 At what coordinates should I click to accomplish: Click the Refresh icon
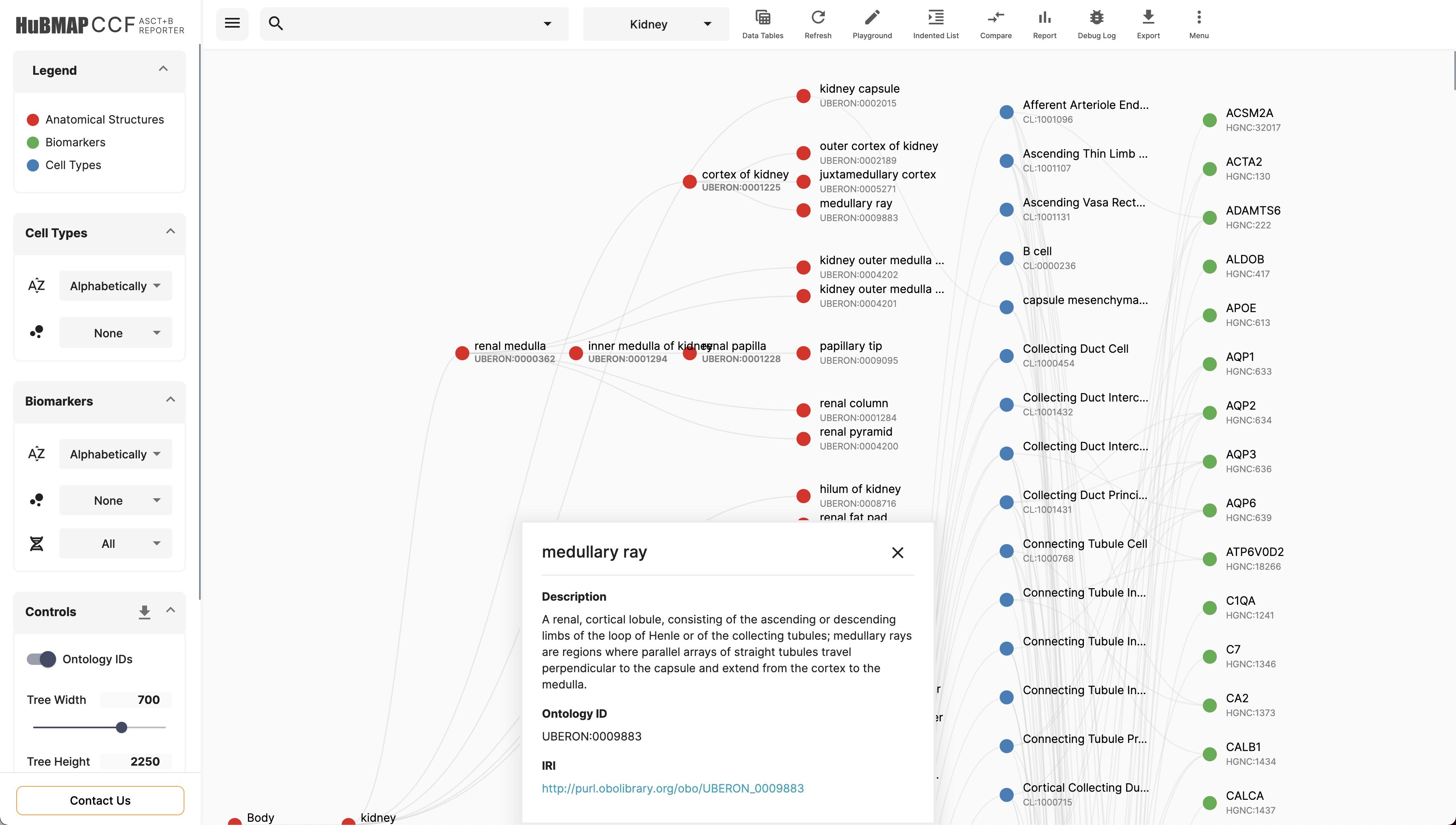818,24
